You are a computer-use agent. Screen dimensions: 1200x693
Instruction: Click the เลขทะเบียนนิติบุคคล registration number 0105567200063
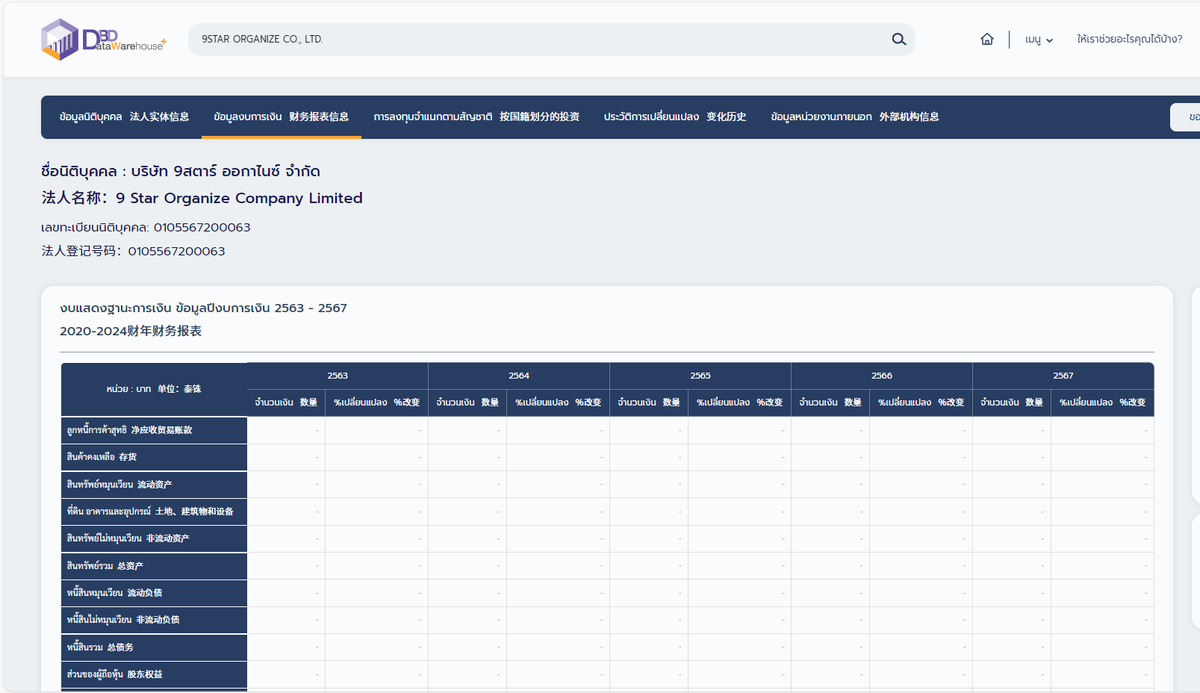pyautogui.click(x=146, y=227)
